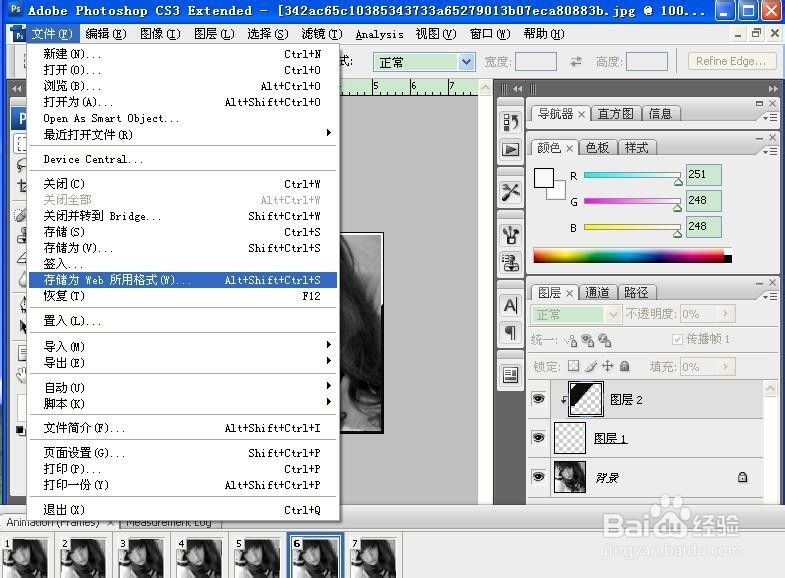Screen dimensions: 785x578
Task: Click the toolbox collapse double arrow
Action: coord(17,89)
